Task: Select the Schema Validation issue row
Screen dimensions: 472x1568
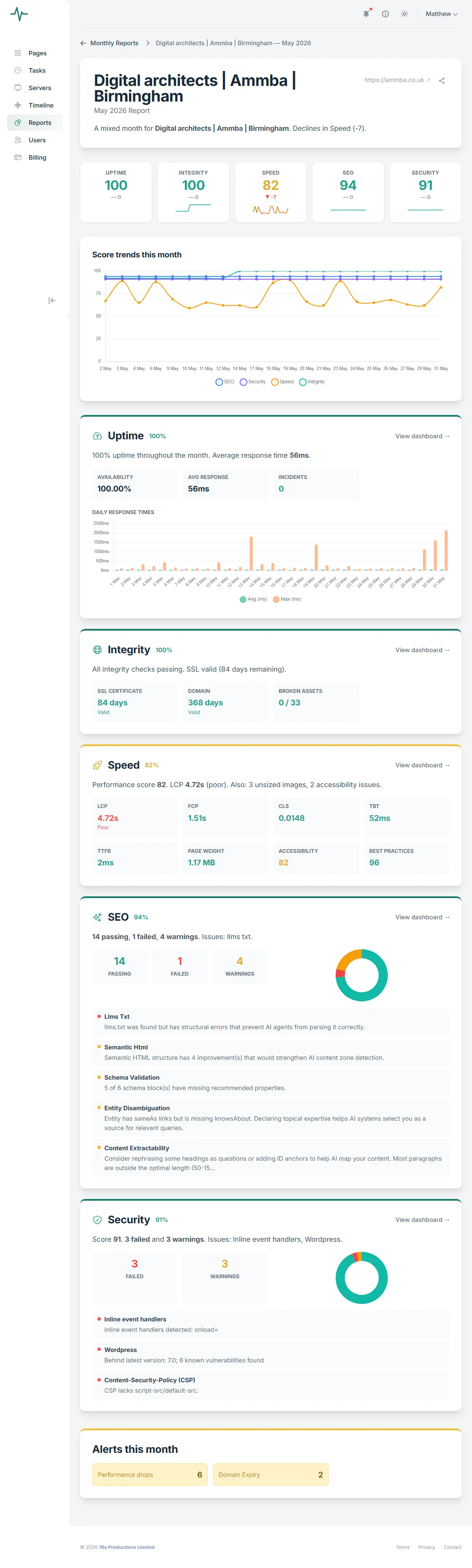Action: point(270,1083)
